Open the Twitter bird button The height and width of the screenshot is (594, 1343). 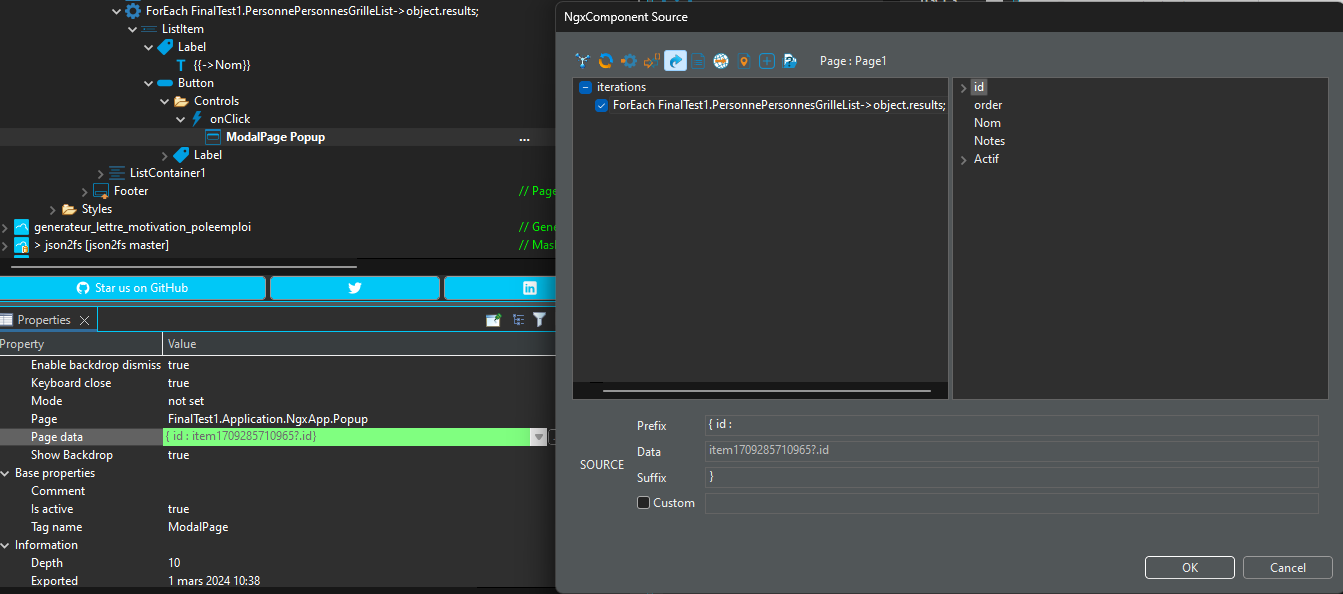point(355,288)
